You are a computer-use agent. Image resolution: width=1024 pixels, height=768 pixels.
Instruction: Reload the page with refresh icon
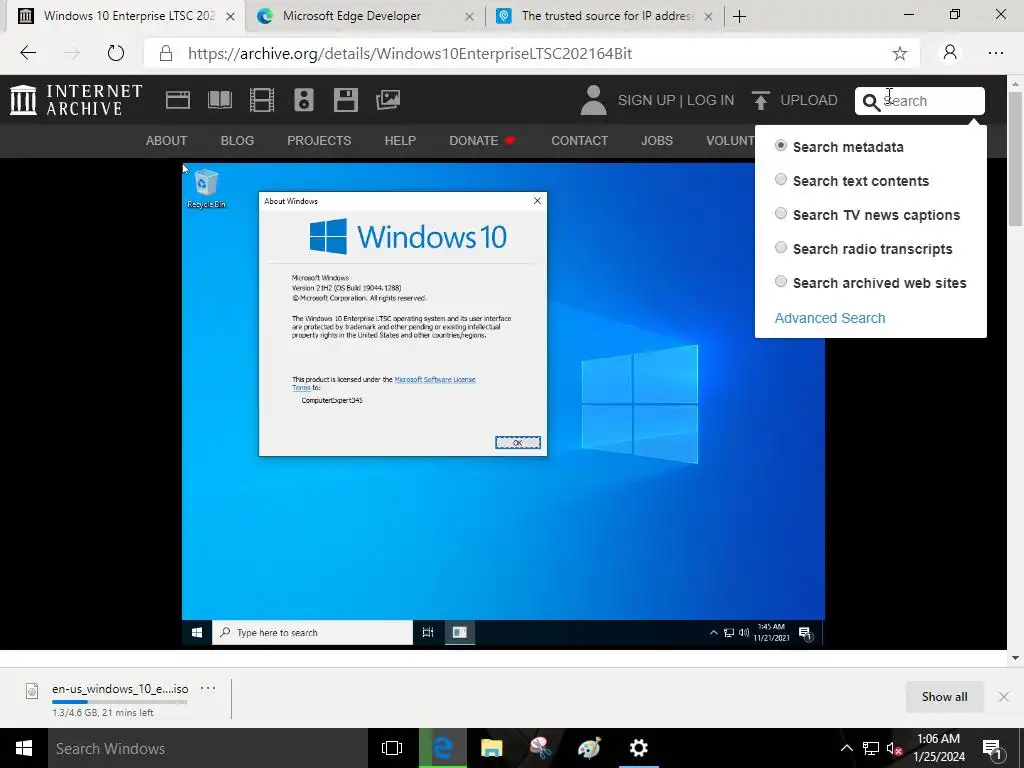(x=116, y=53)
